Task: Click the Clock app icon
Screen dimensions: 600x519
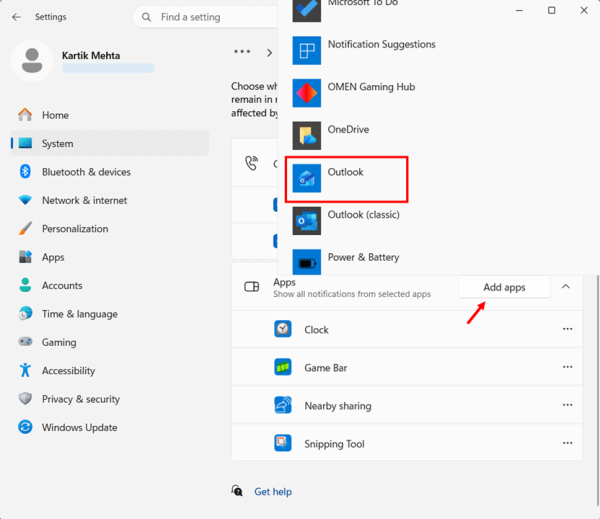Action: point(283,329)
